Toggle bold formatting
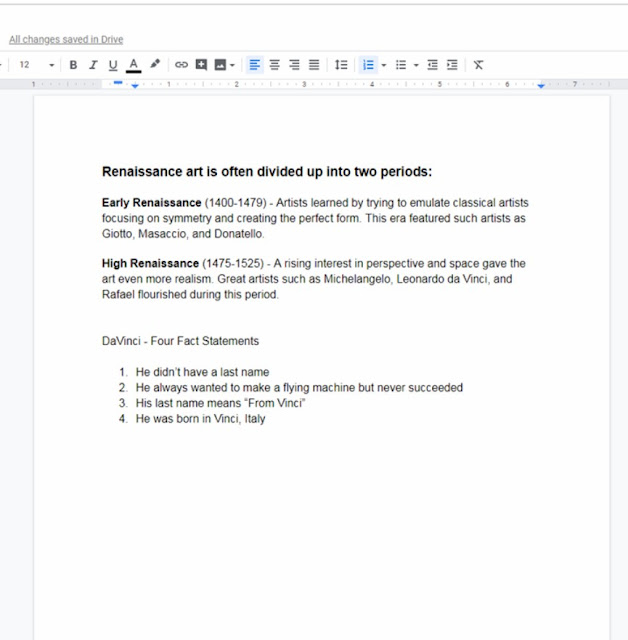 (73, 65)
